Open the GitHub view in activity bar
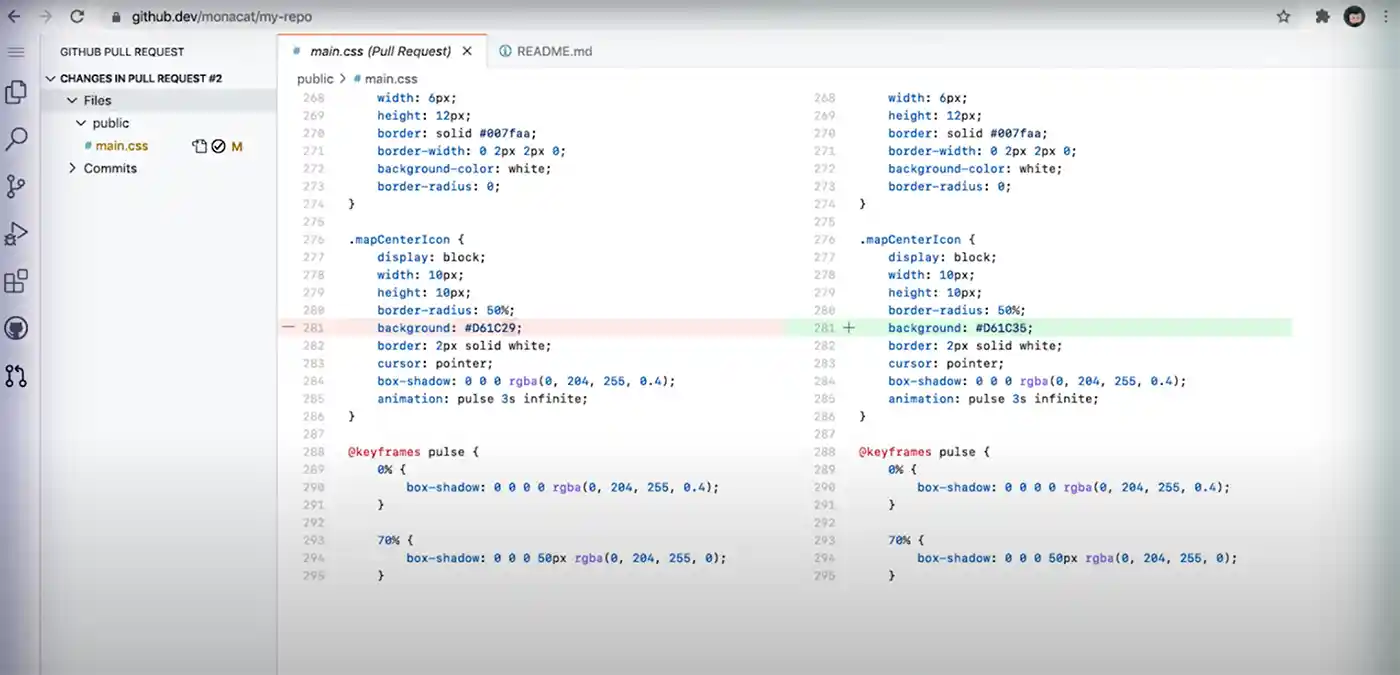The height and width of the screenshot is (675, 1400). pos(16,328)
